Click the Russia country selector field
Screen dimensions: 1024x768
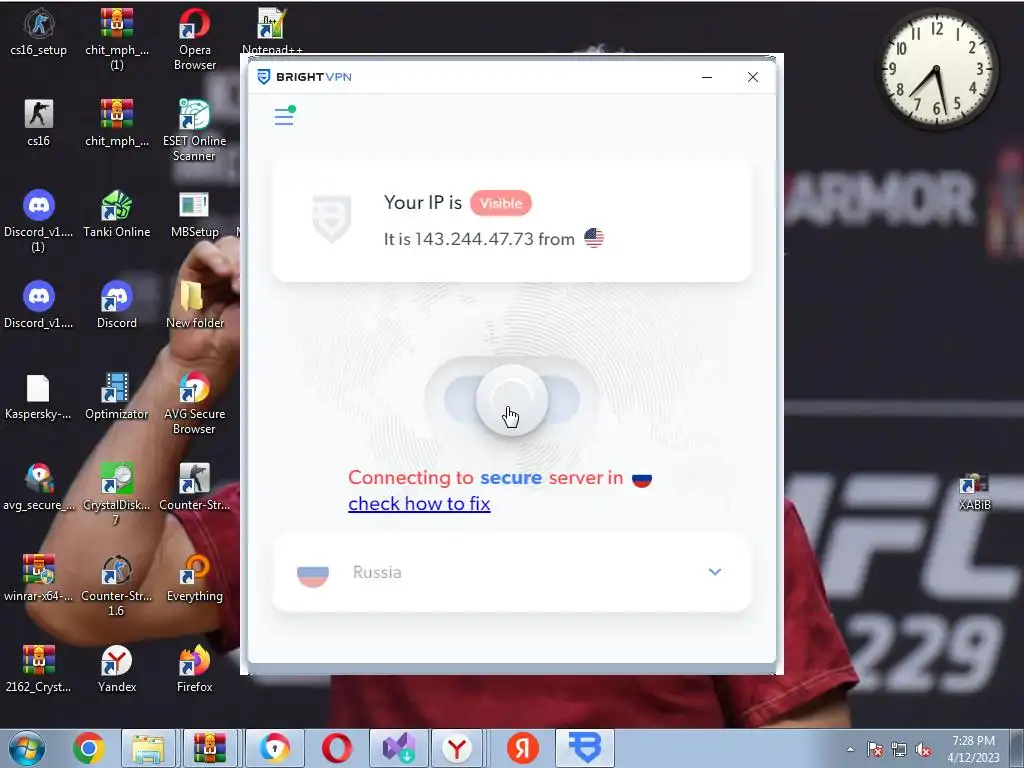click(511, 573)
